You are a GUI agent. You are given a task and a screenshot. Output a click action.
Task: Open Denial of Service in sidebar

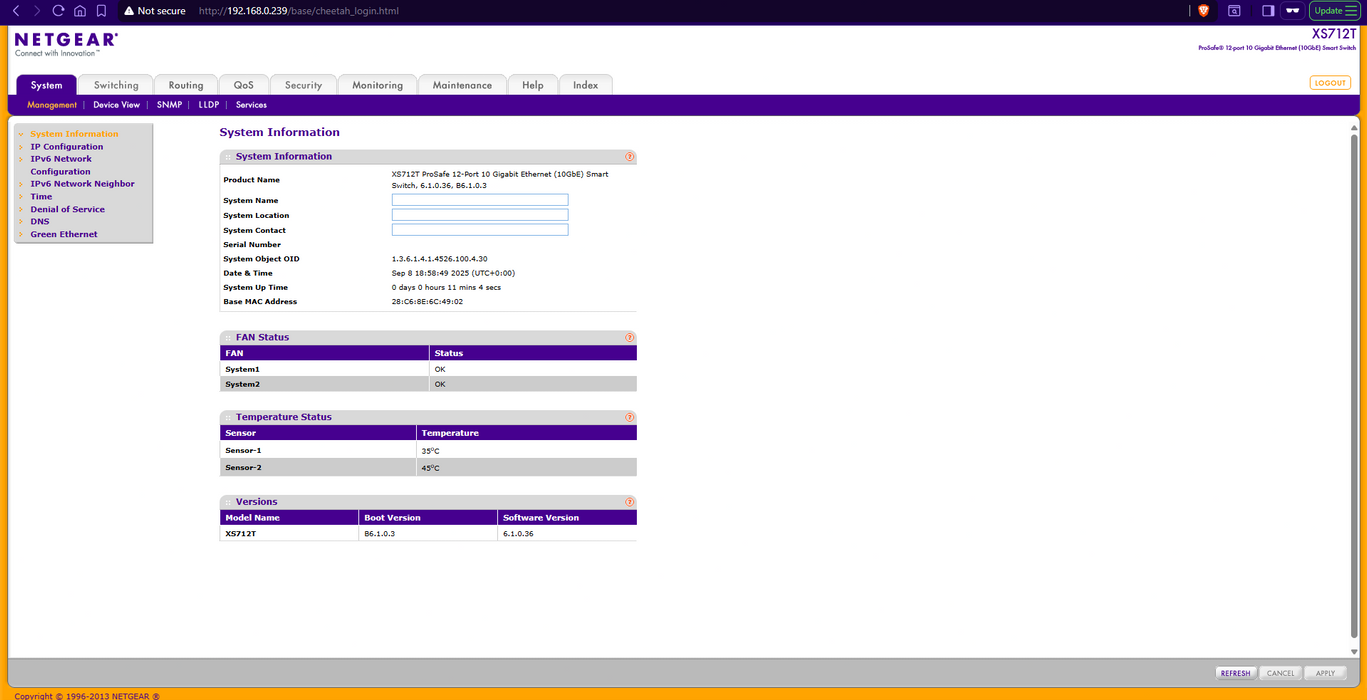(x=67, y=210)
